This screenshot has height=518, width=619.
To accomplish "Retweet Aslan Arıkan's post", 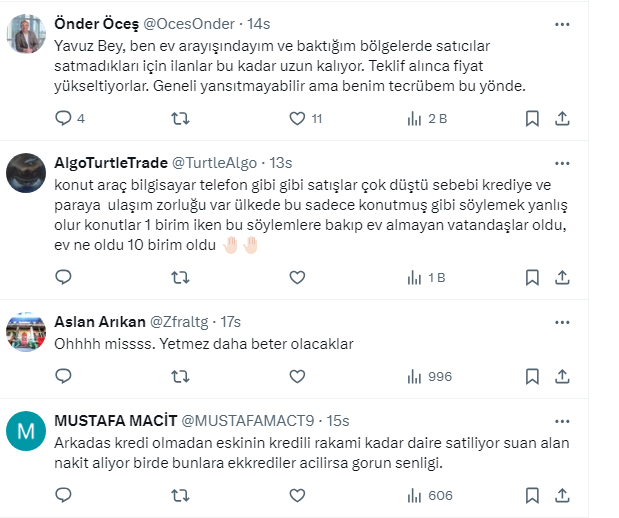I will coord(179,377).
